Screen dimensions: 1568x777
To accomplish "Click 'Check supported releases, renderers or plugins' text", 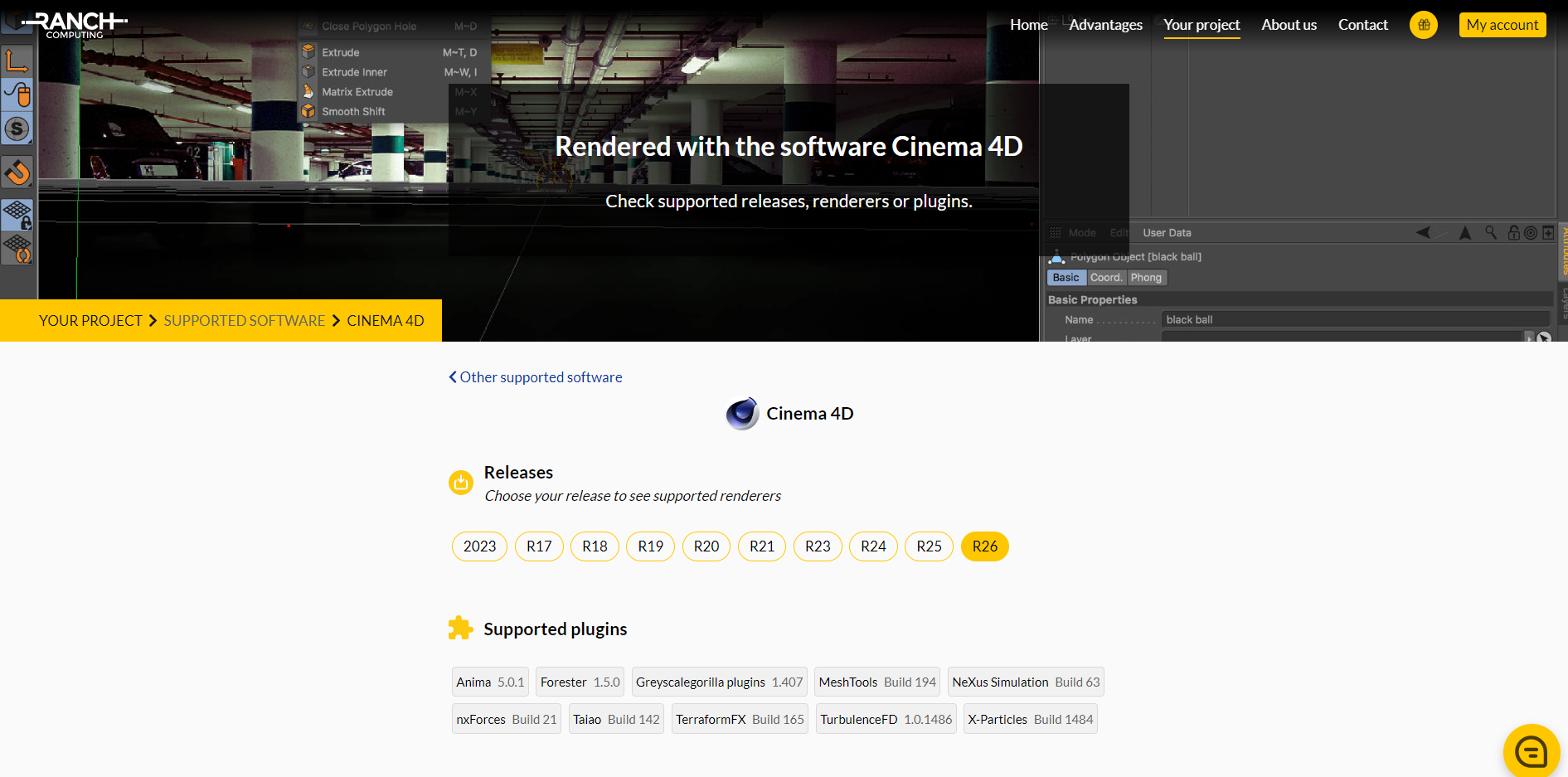I will click(x=789, y=202).
